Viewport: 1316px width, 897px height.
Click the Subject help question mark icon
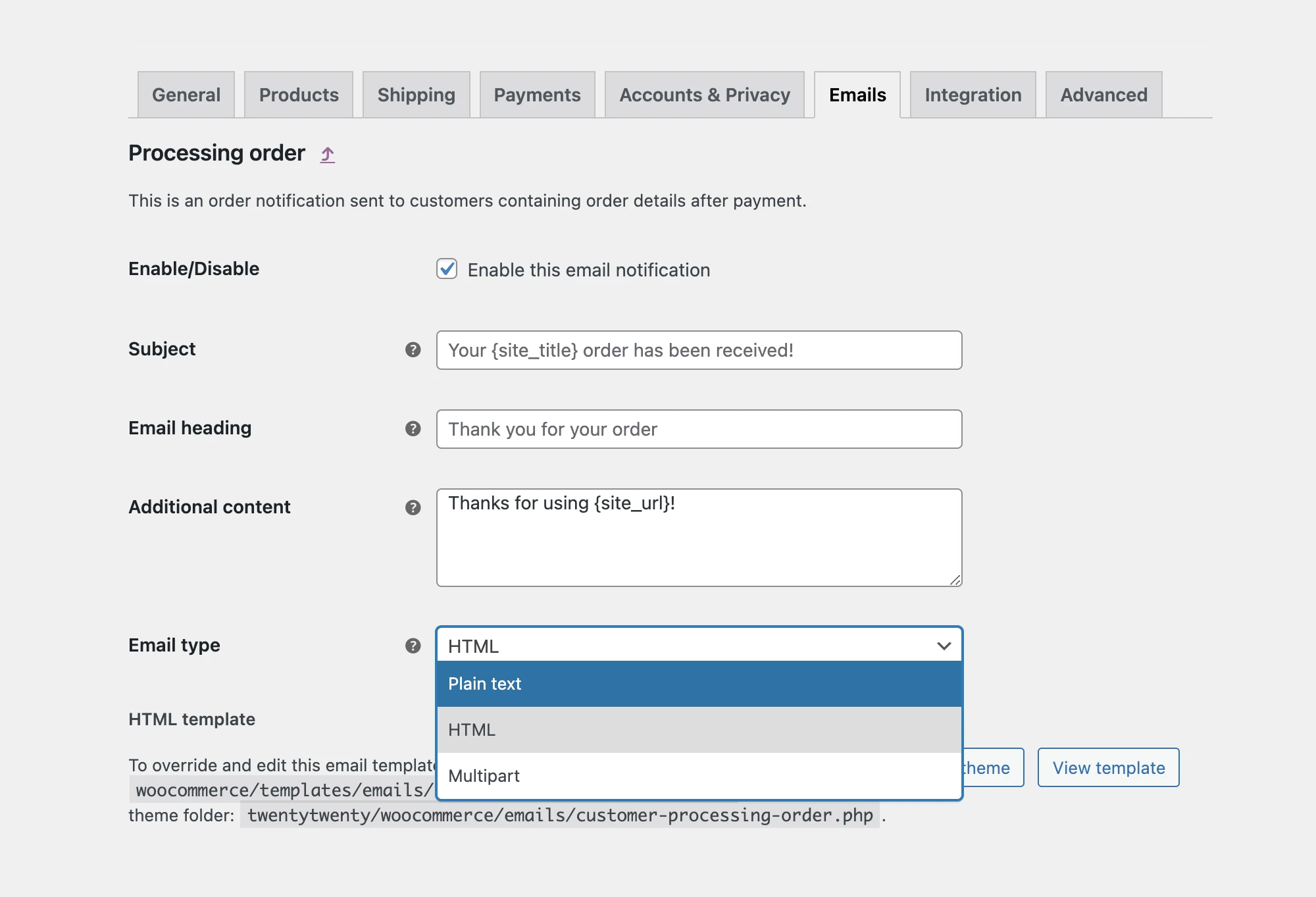pos(413,349)
